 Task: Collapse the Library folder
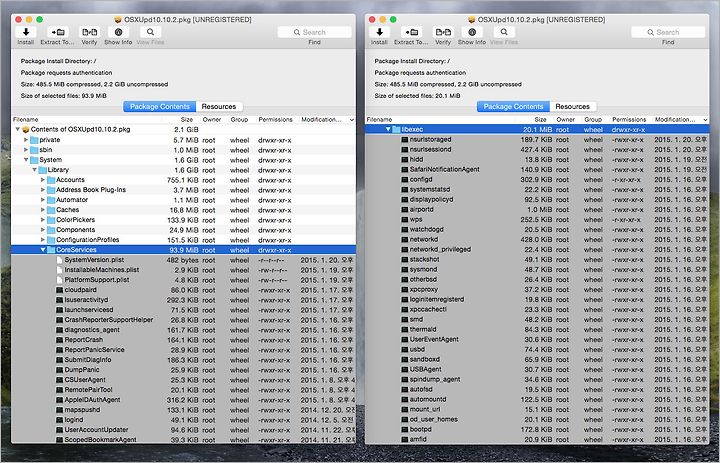click(34, 170)
